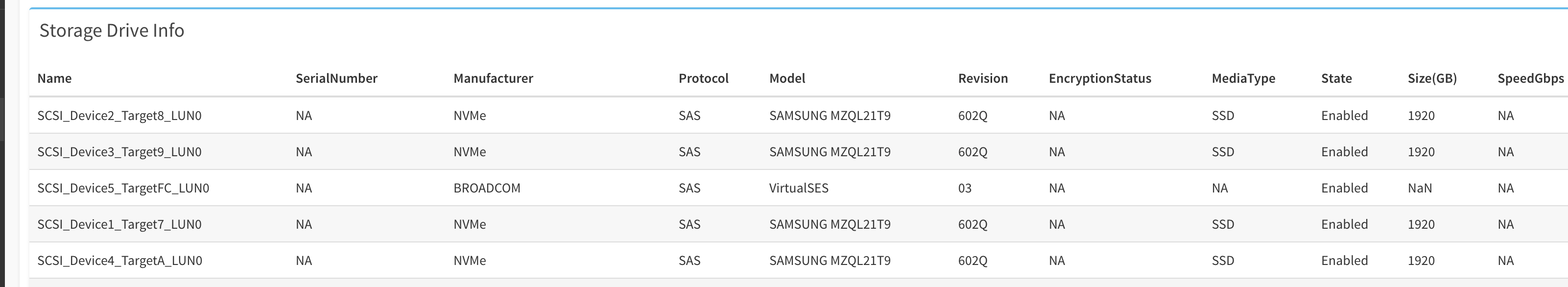Select the SCSI_Device2_Target8_LUN0 row
The width and height of the screenshot is (1568, 287).
pyautogui.click(x=119, y=116)
